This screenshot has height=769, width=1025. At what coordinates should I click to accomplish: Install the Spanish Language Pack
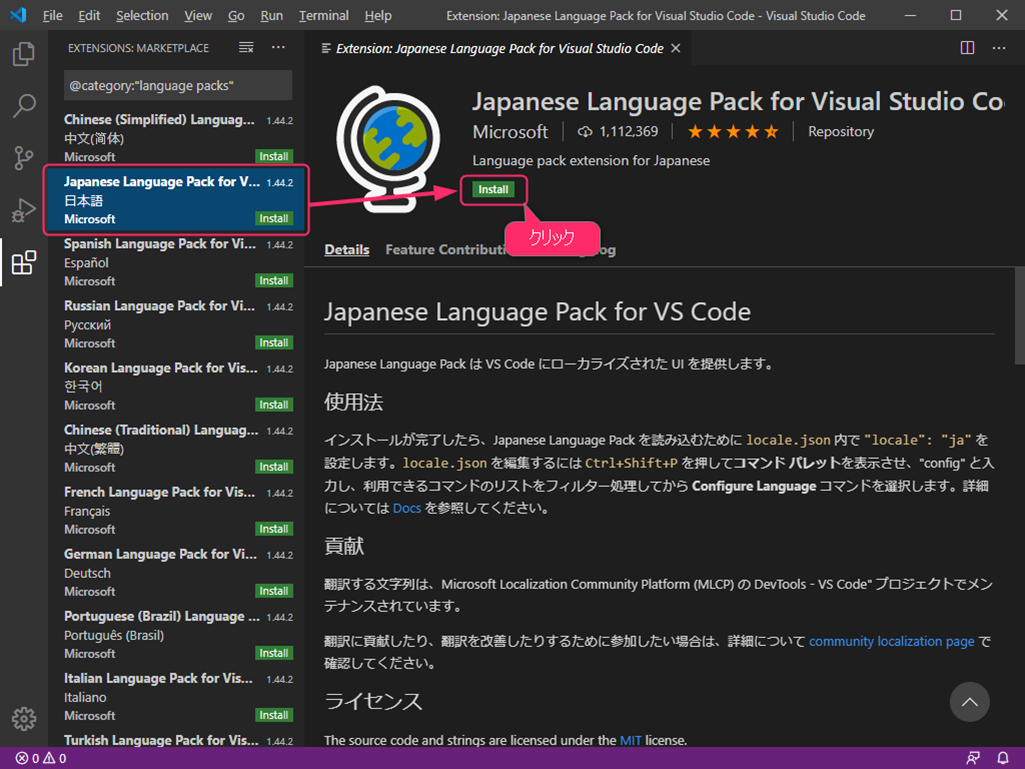point(274,281)
